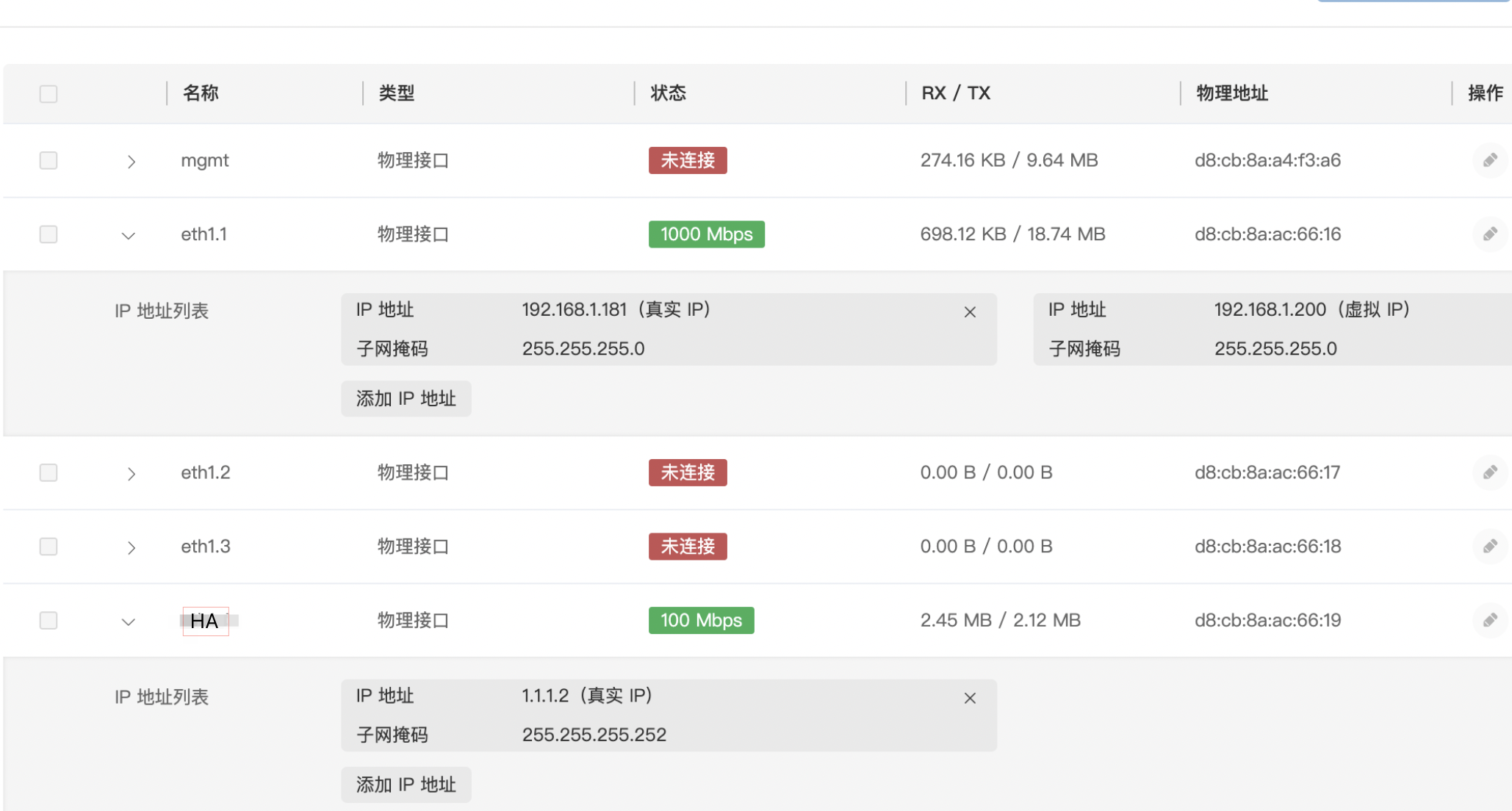This screenshot has height=811, width=1512.
Task: Remove IP 192.168.1.181 with X icon
Action: pos(970,312)
